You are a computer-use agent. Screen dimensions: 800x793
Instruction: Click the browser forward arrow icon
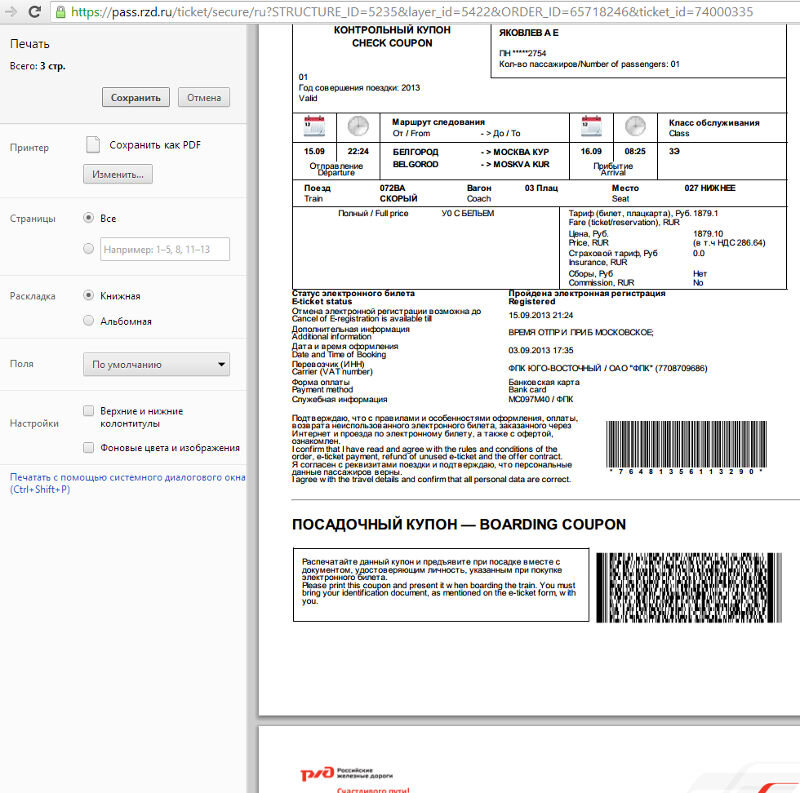[11, 11]
